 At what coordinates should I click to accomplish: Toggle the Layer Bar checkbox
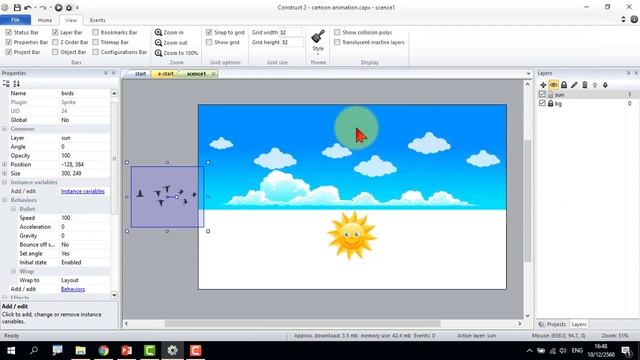[55, 32]
